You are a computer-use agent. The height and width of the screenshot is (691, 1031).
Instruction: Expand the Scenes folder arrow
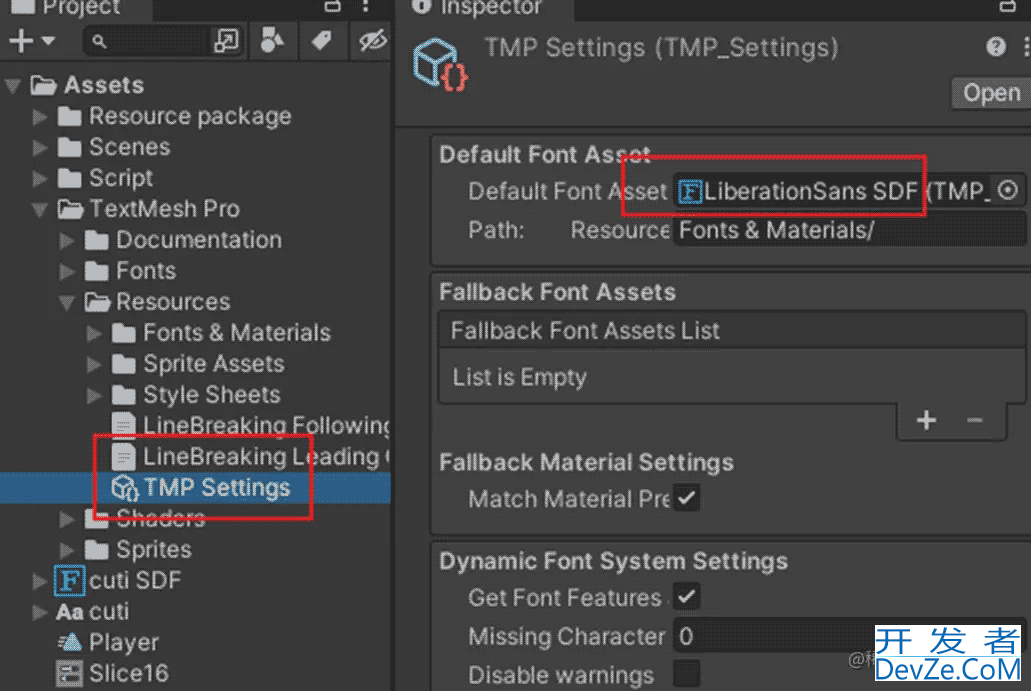pyautogui.click(x=40, y=147)
